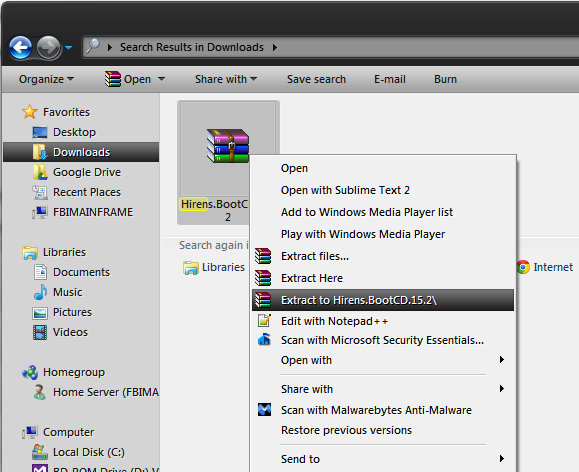The width and height of the screenshot is (579, 472).
Task: Go back with the blue Back arrow
Action: point(20,47)
